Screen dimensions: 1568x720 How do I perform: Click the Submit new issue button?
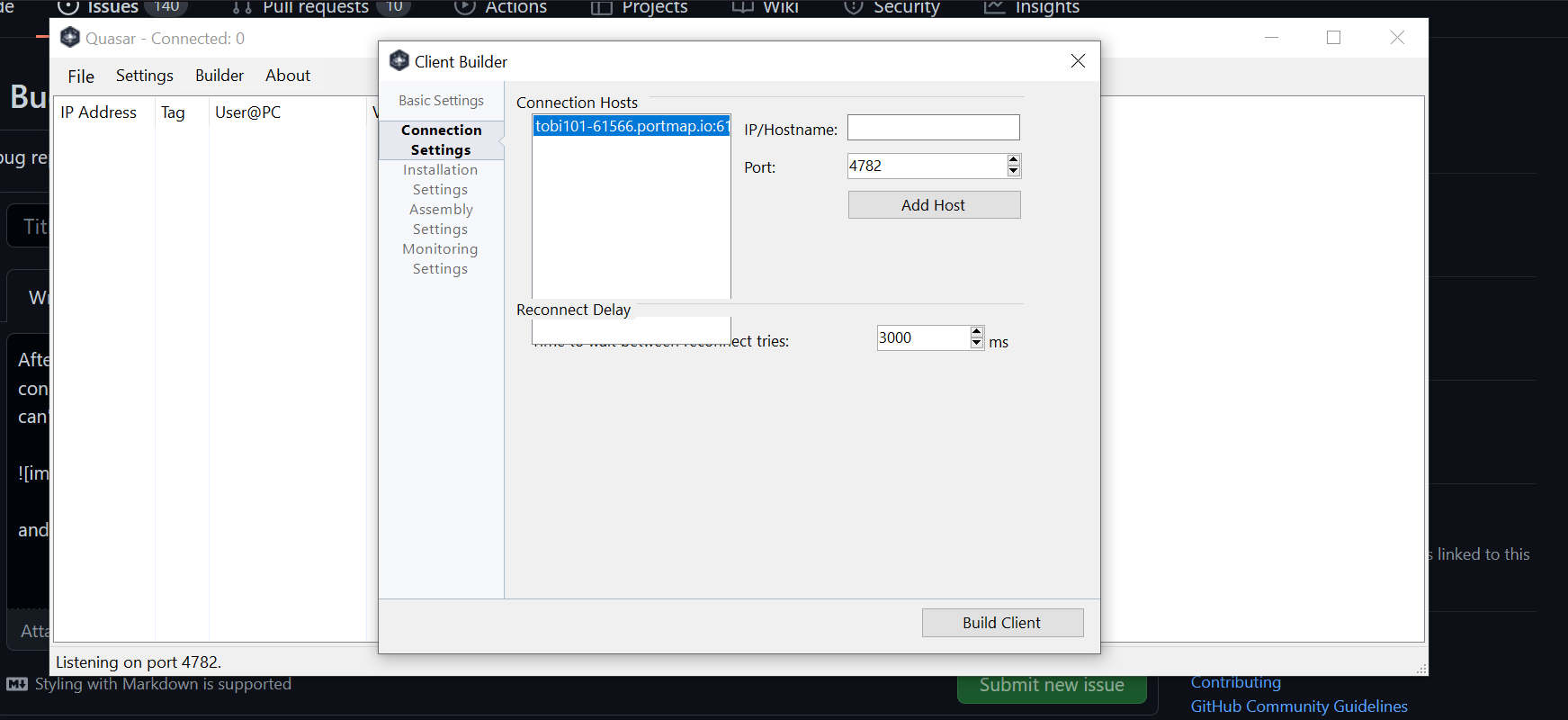tap(1052, 687)
